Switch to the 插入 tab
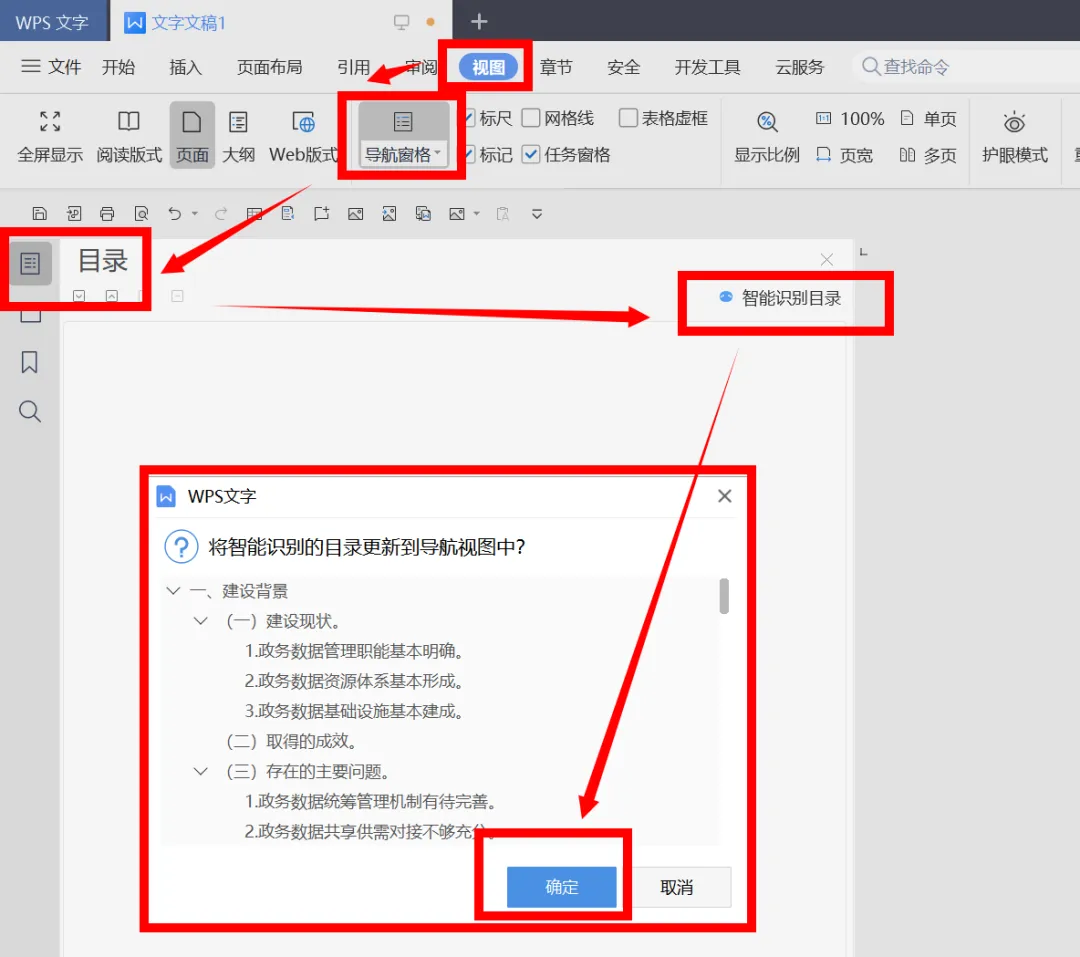Image resolution: width=1080 pixels, height=957 pixels. point(186,67)
